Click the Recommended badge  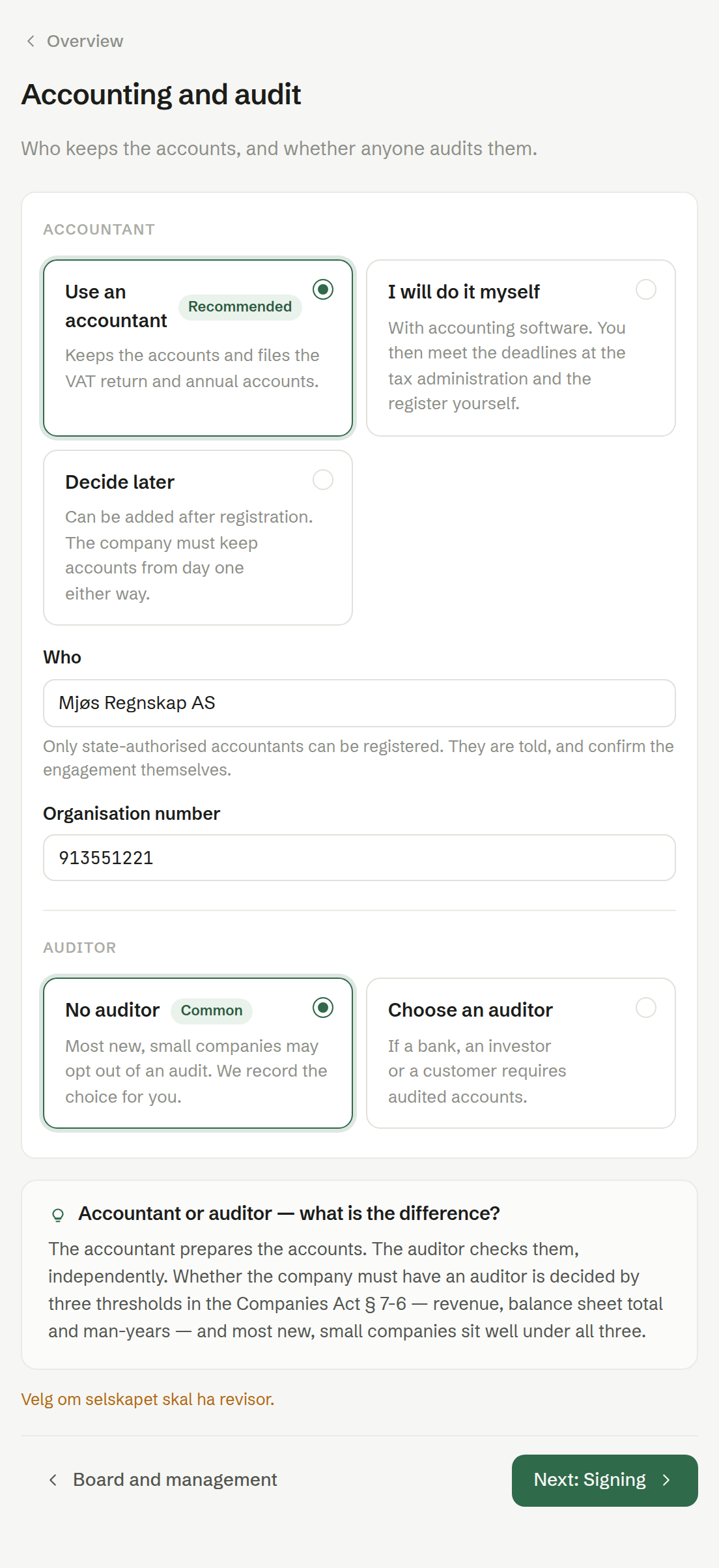(x=240, y=307)
